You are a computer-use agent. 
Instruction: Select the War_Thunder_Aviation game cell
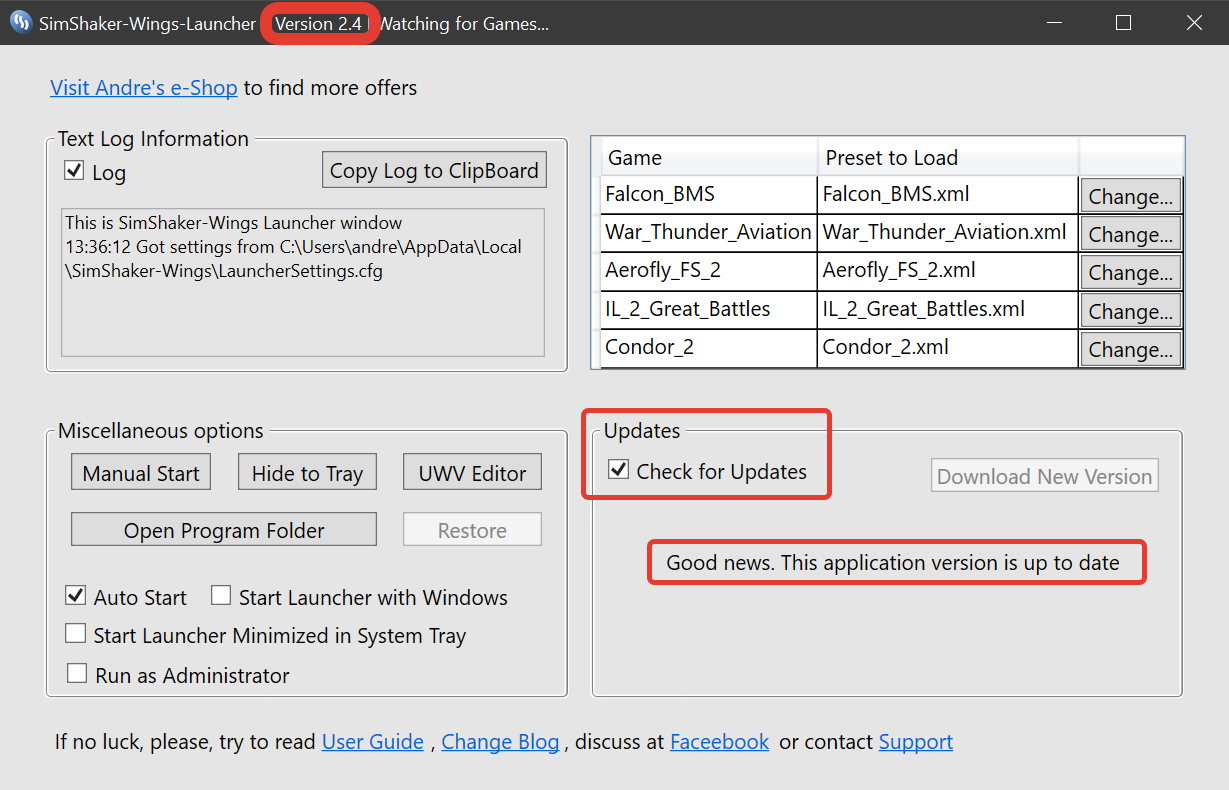[x=708, y=232]
